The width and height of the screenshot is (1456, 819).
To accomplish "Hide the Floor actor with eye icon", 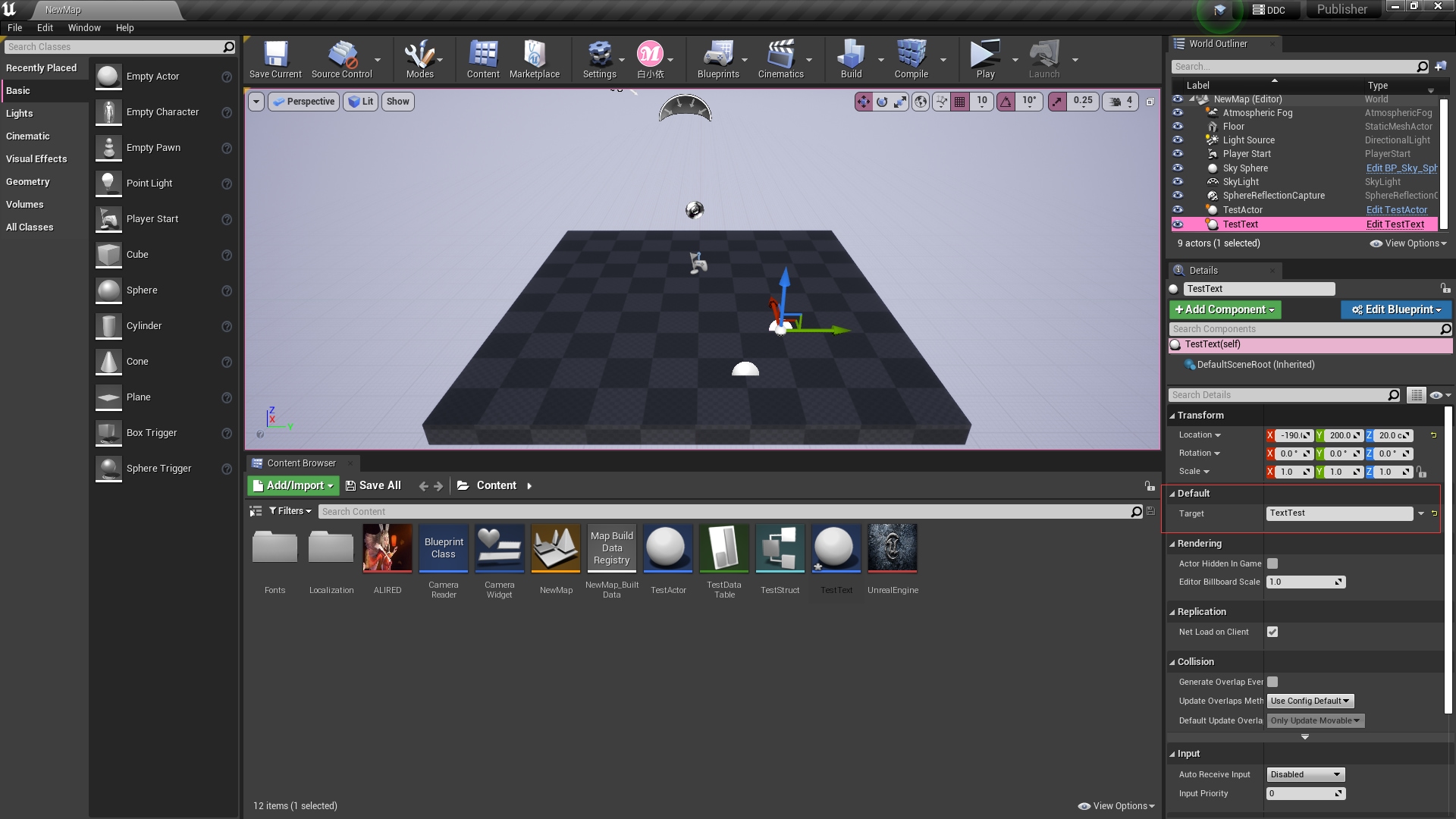I will (x=1178, y=127).
